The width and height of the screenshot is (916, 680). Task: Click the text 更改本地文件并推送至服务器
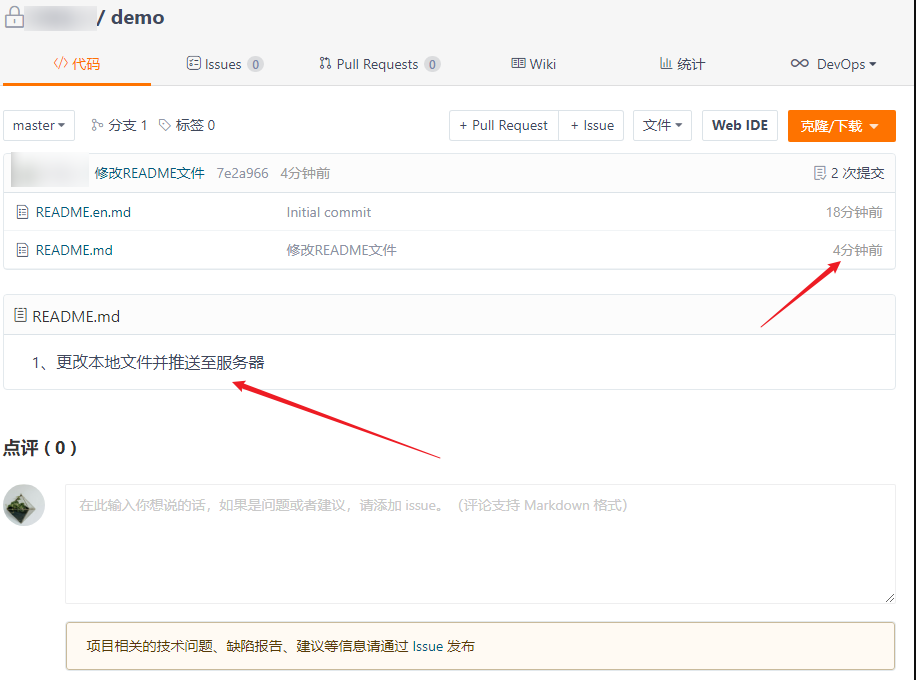tap(160, 362)
